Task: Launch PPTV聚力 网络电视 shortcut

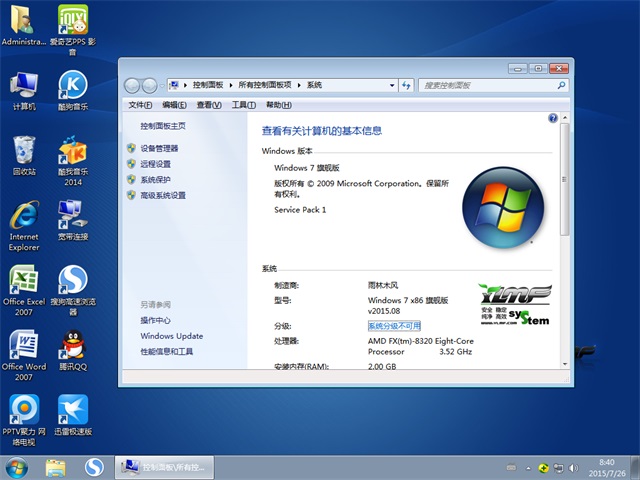Action: pos(24,420)
